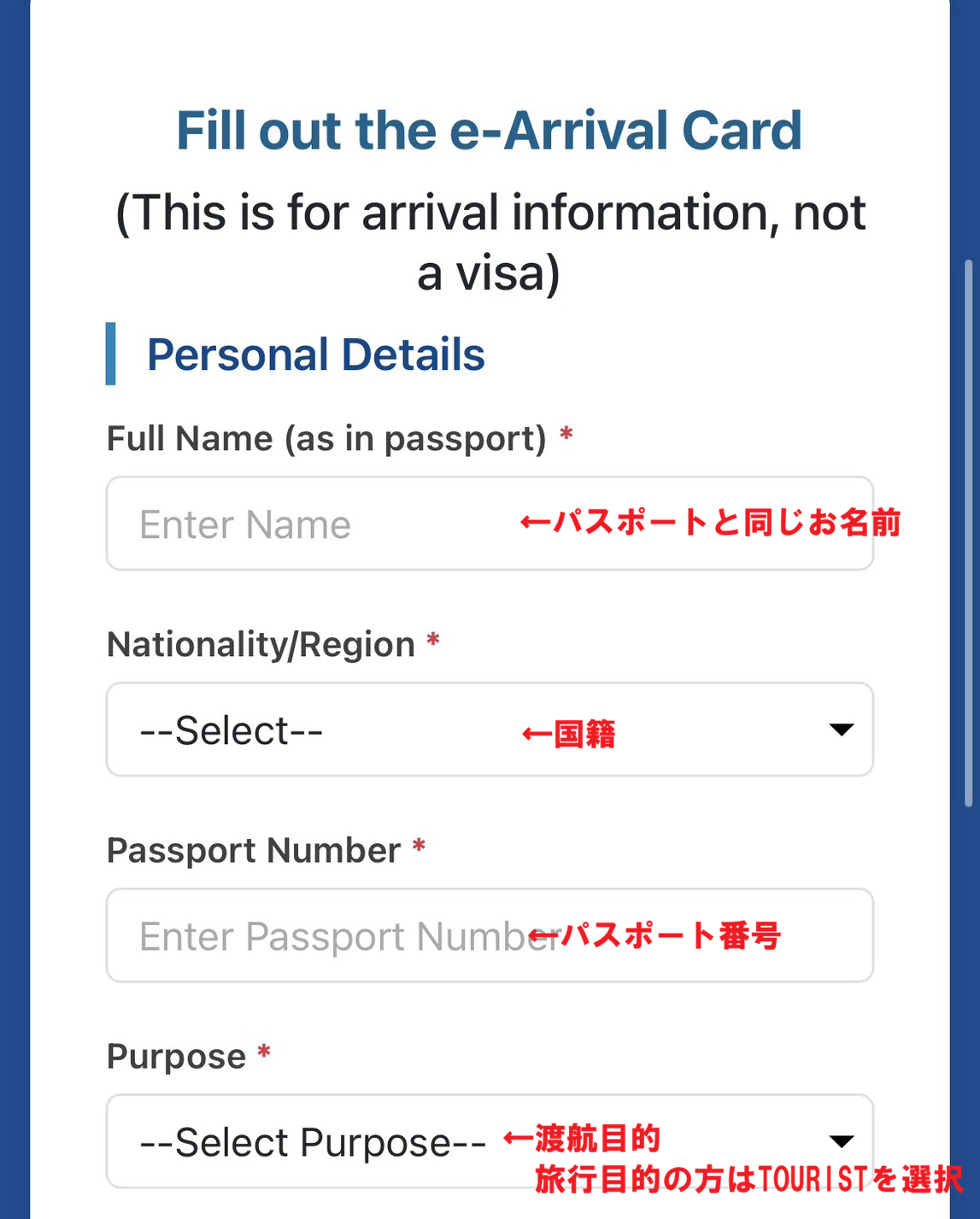980x1219 pixels.
Task: Click the red 渡航目的 annotation
Action: point(583,1139)
